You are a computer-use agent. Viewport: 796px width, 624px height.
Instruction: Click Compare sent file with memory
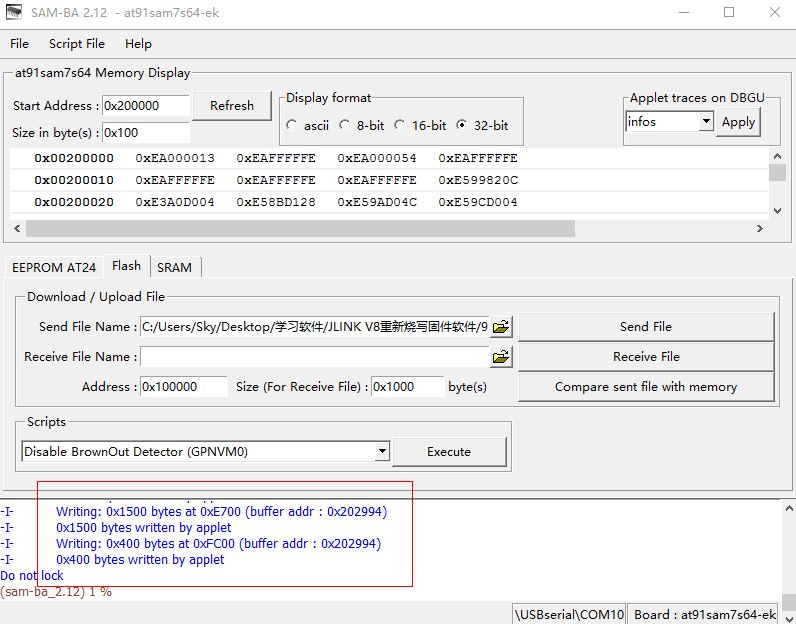[646, 387]
